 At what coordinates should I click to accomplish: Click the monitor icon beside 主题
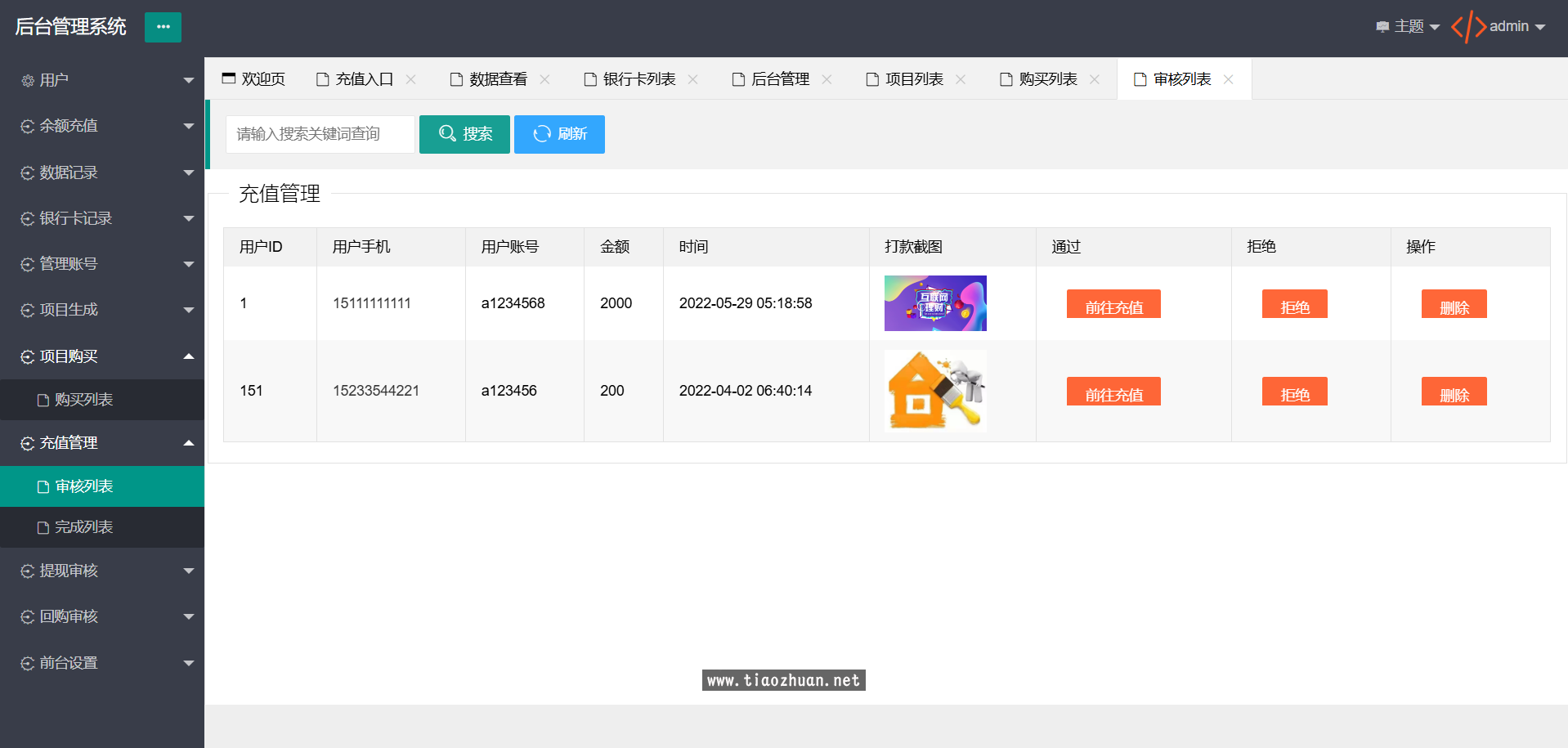coord(1382,27)
